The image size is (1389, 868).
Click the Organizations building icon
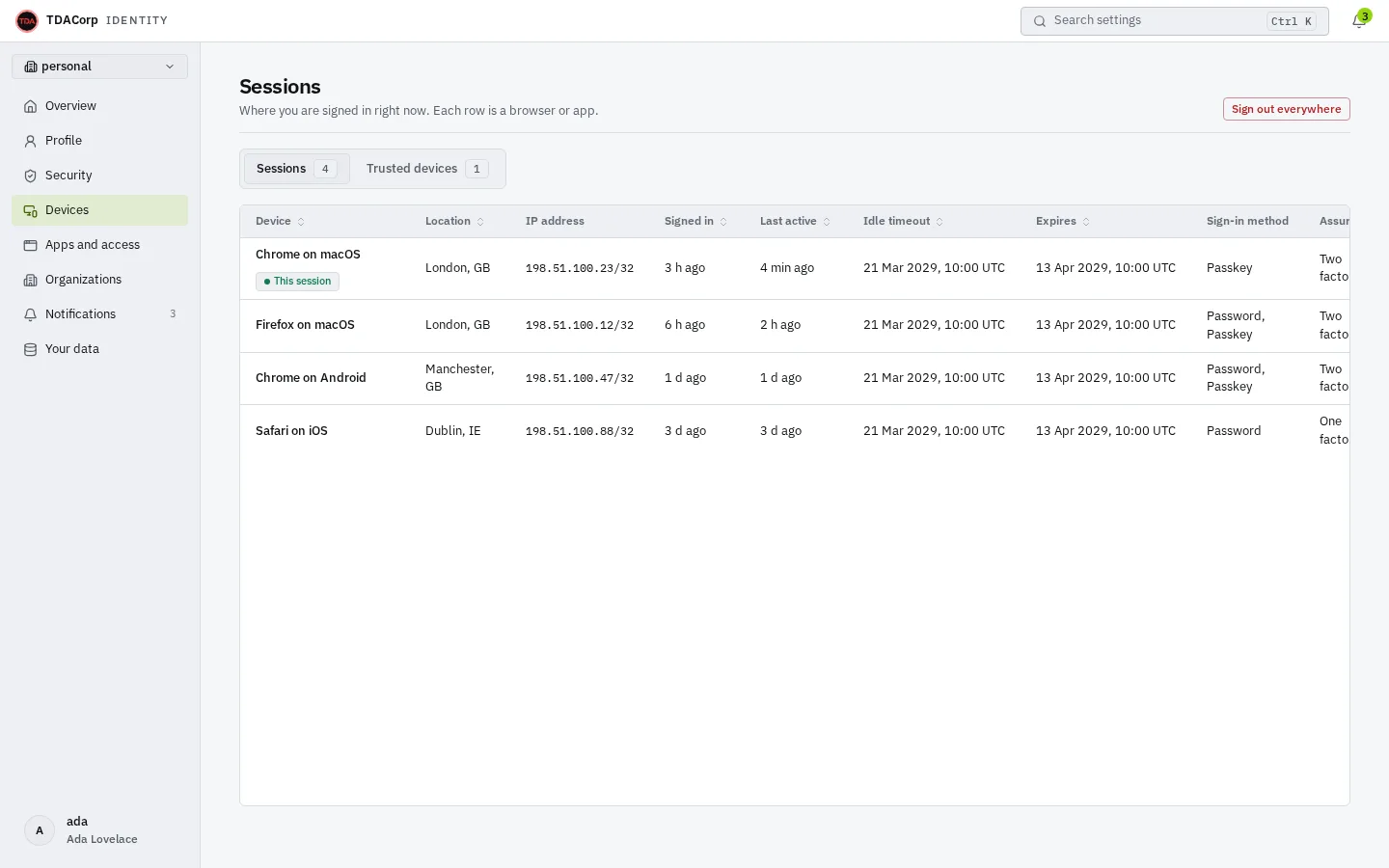[x=31, y=280]
